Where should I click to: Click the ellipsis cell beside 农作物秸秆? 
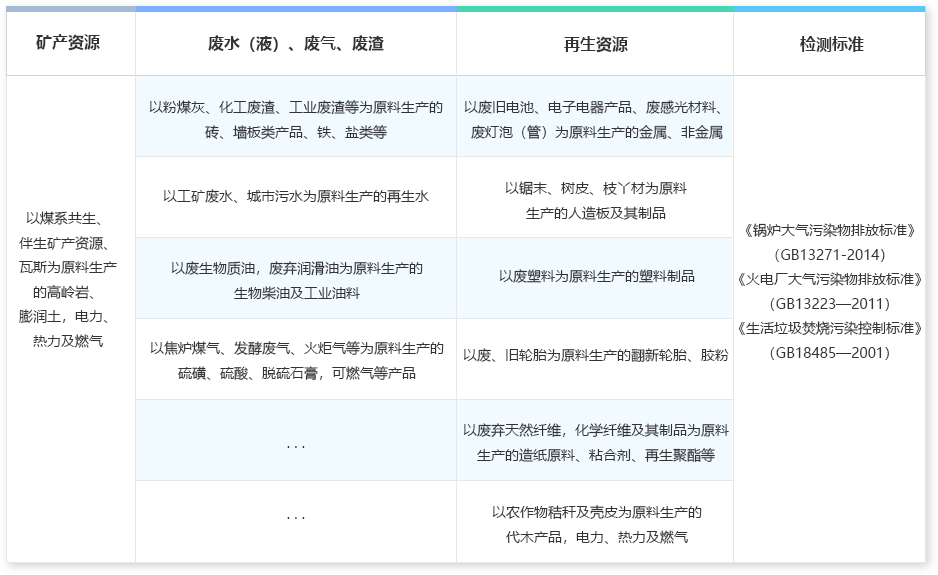(x=296, y=522)
